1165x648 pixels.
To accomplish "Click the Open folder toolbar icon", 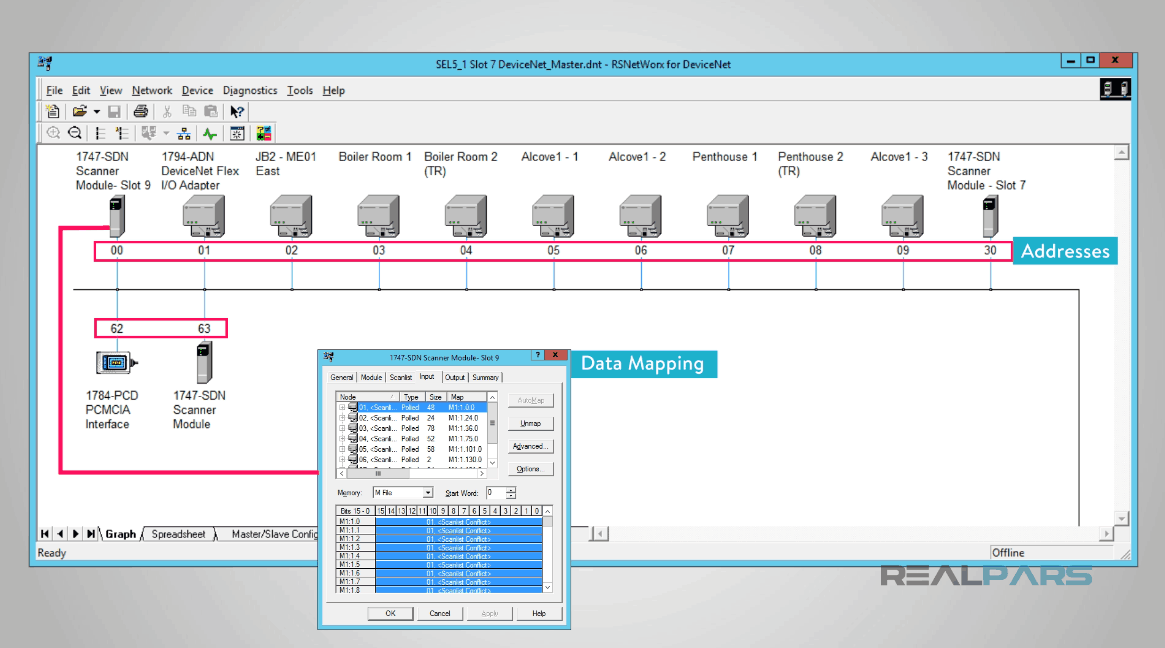I will (x=79, y=111).
